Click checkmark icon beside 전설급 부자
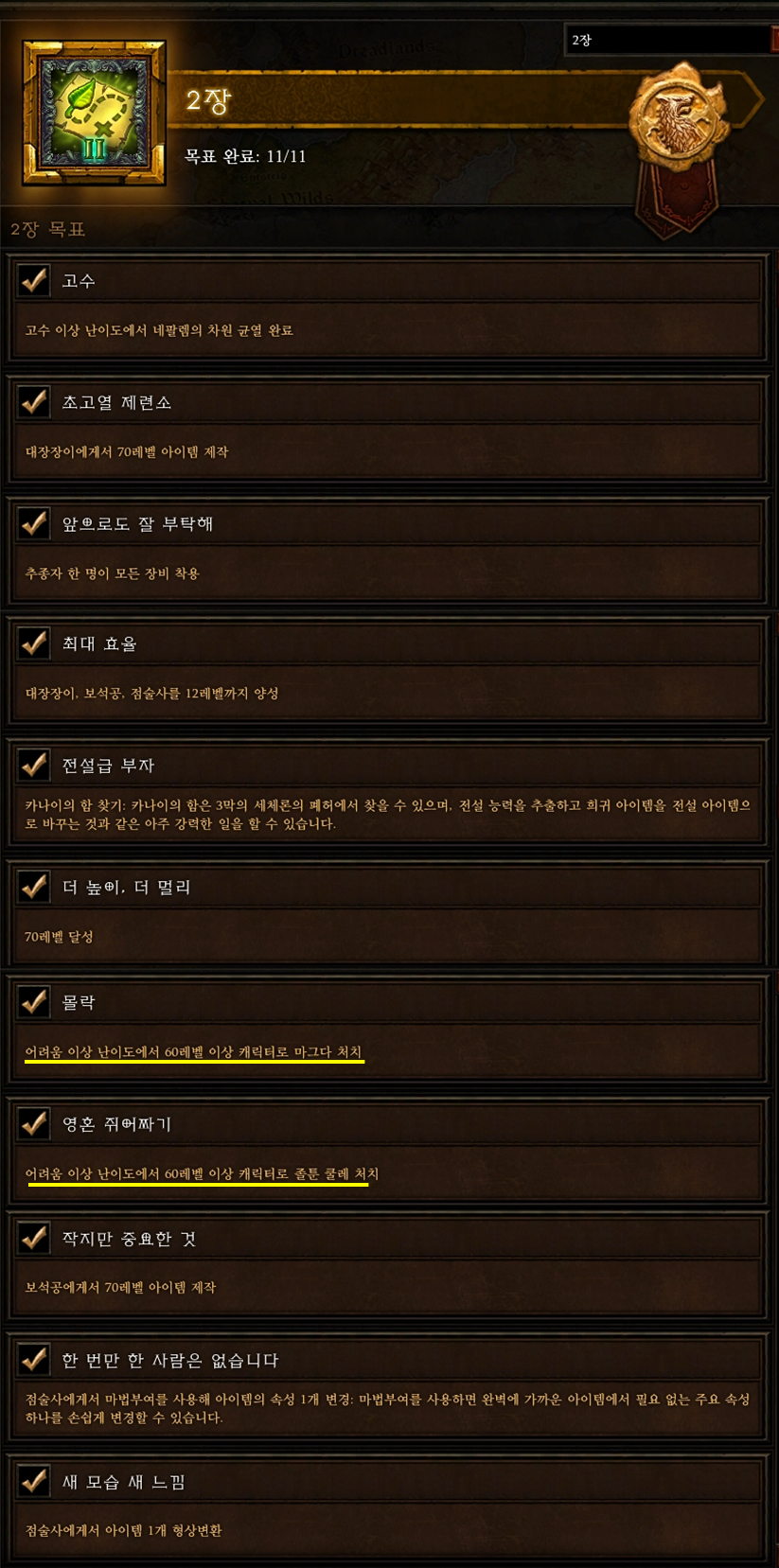The width and height of the screenshot is (779, 1568). (x=34, y=765)
